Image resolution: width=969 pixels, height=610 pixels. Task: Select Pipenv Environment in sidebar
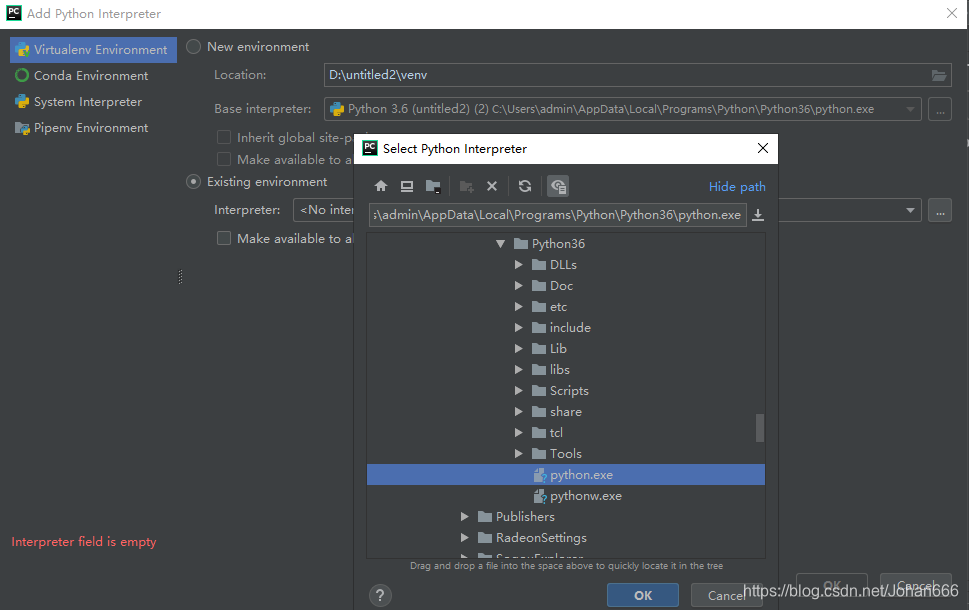pos(93,128)
